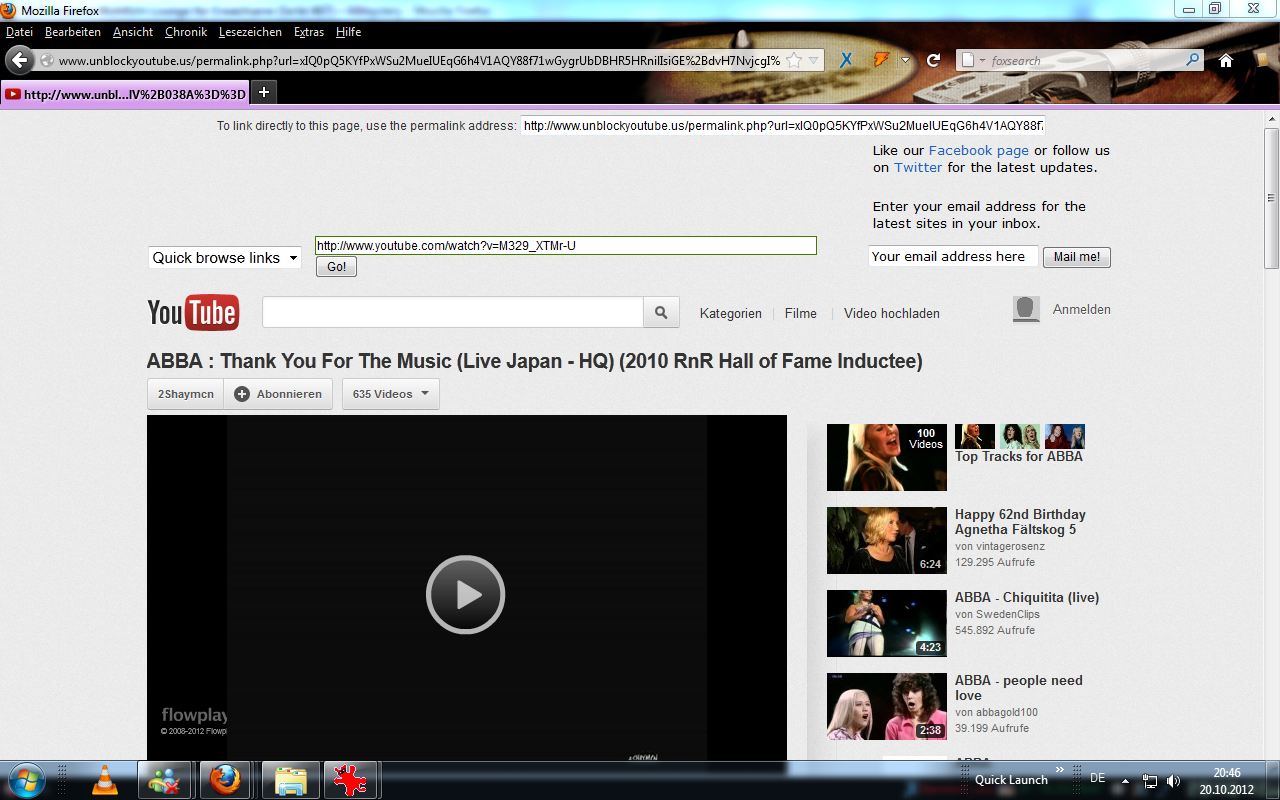
Task: Click the YouTube logo
Action: coord(193,312)
